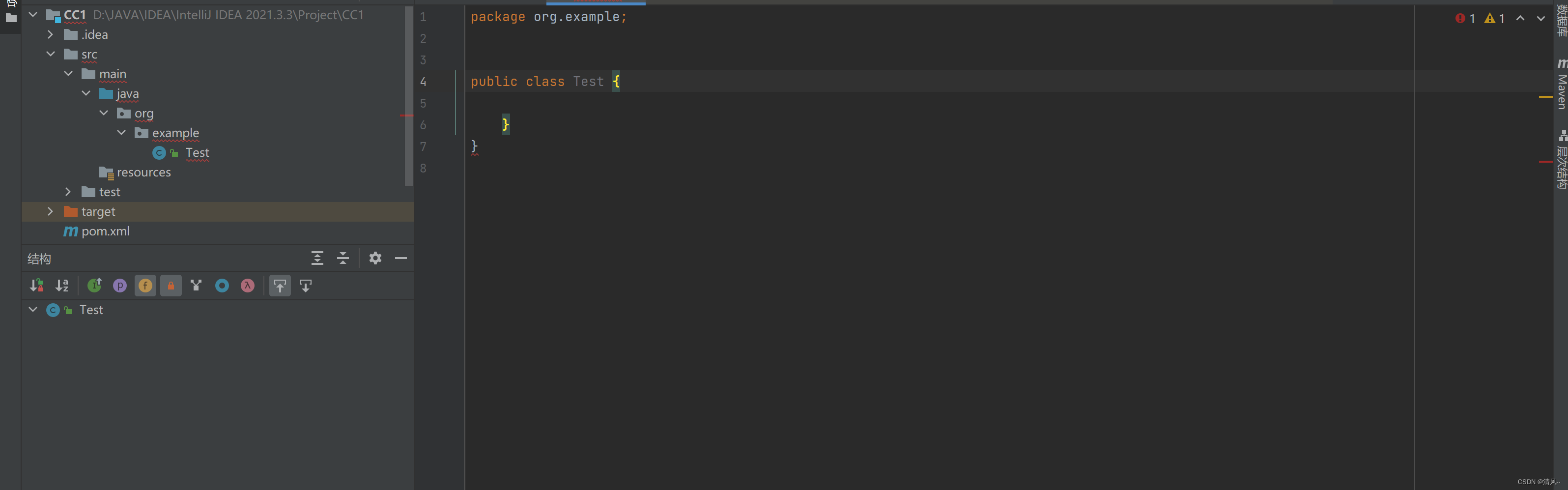Image resolution: width=1568 pixels, height=490 pixels.
Task: Click the red error count indicator
Action: (x=1464, y=18)
